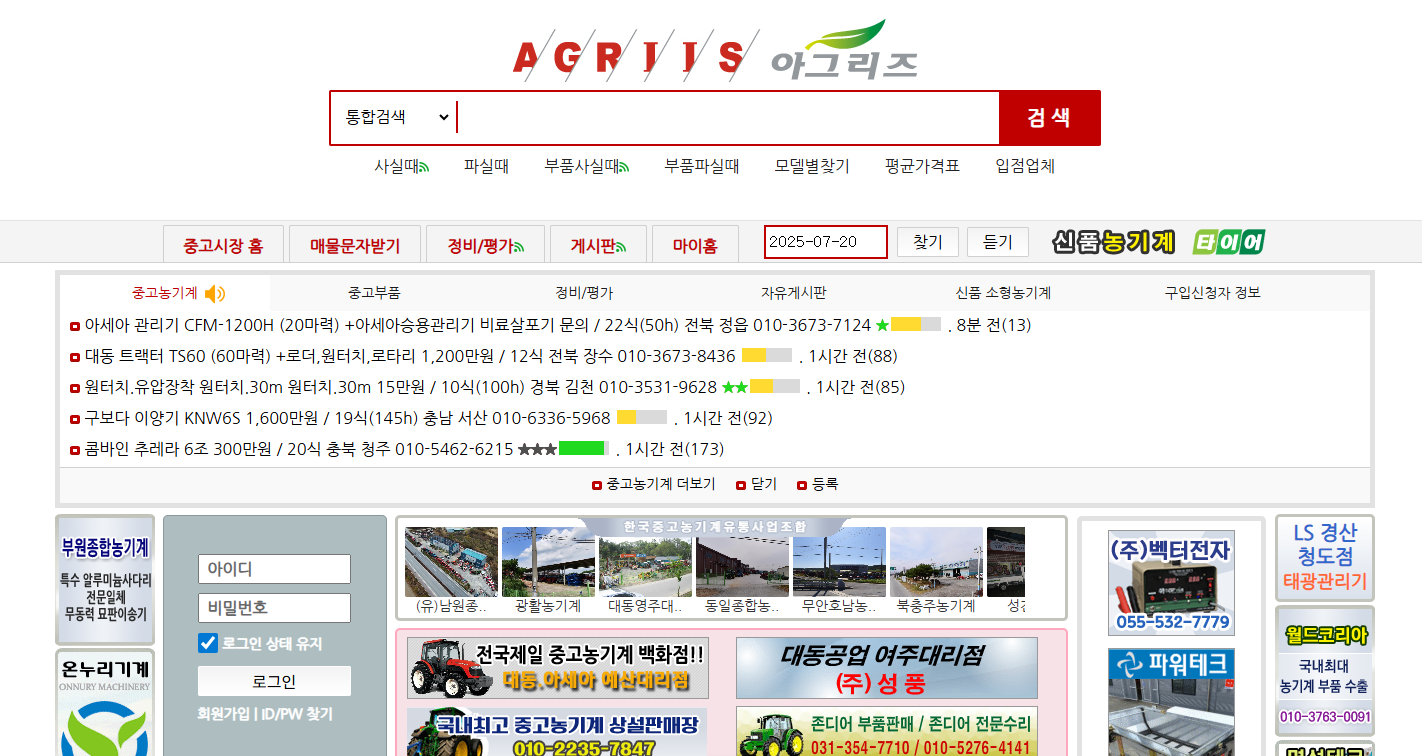
Task: Click the red bullet beside 중고농기계 더보기
Action: [597, 485]
